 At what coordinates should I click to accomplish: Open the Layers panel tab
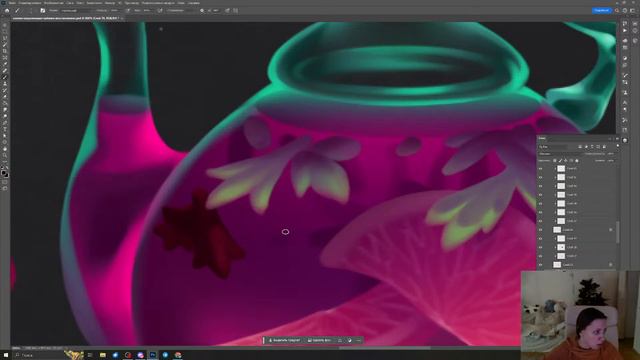tap(542, 138)
